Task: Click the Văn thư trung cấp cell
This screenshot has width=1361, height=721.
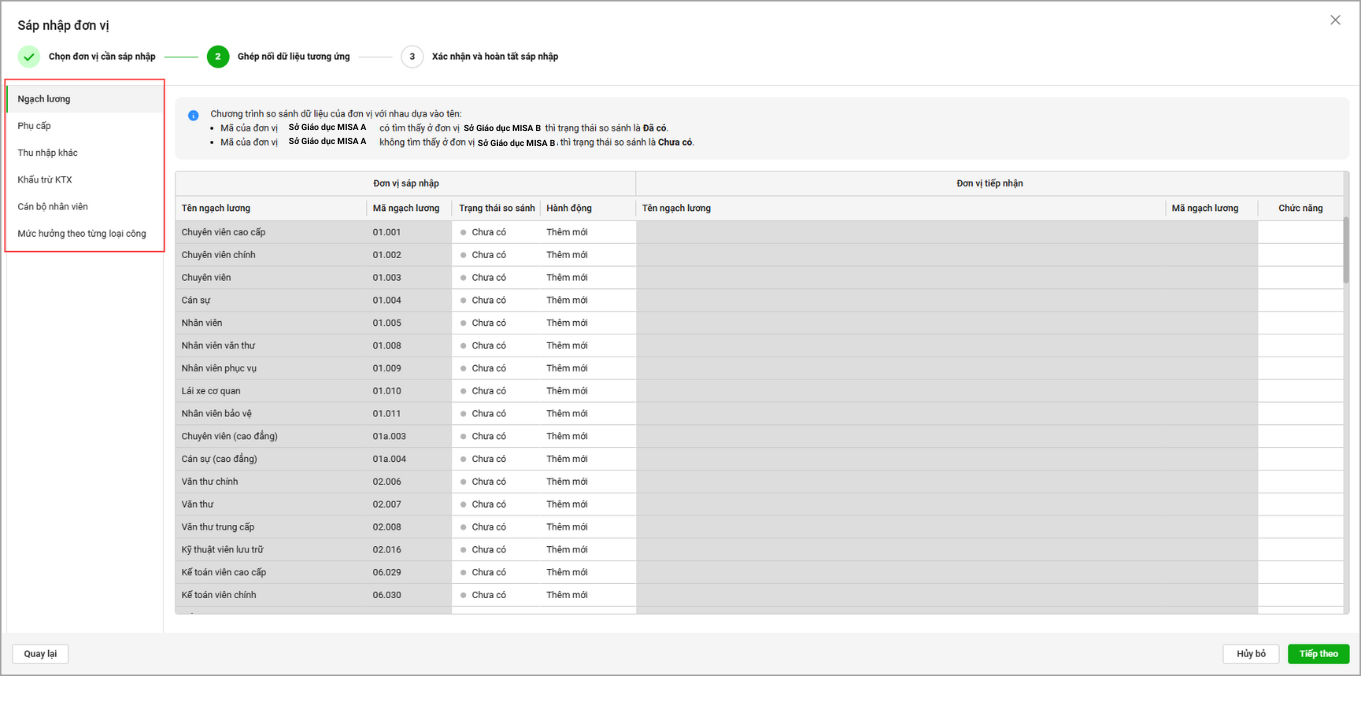Action: coord(271,527)
